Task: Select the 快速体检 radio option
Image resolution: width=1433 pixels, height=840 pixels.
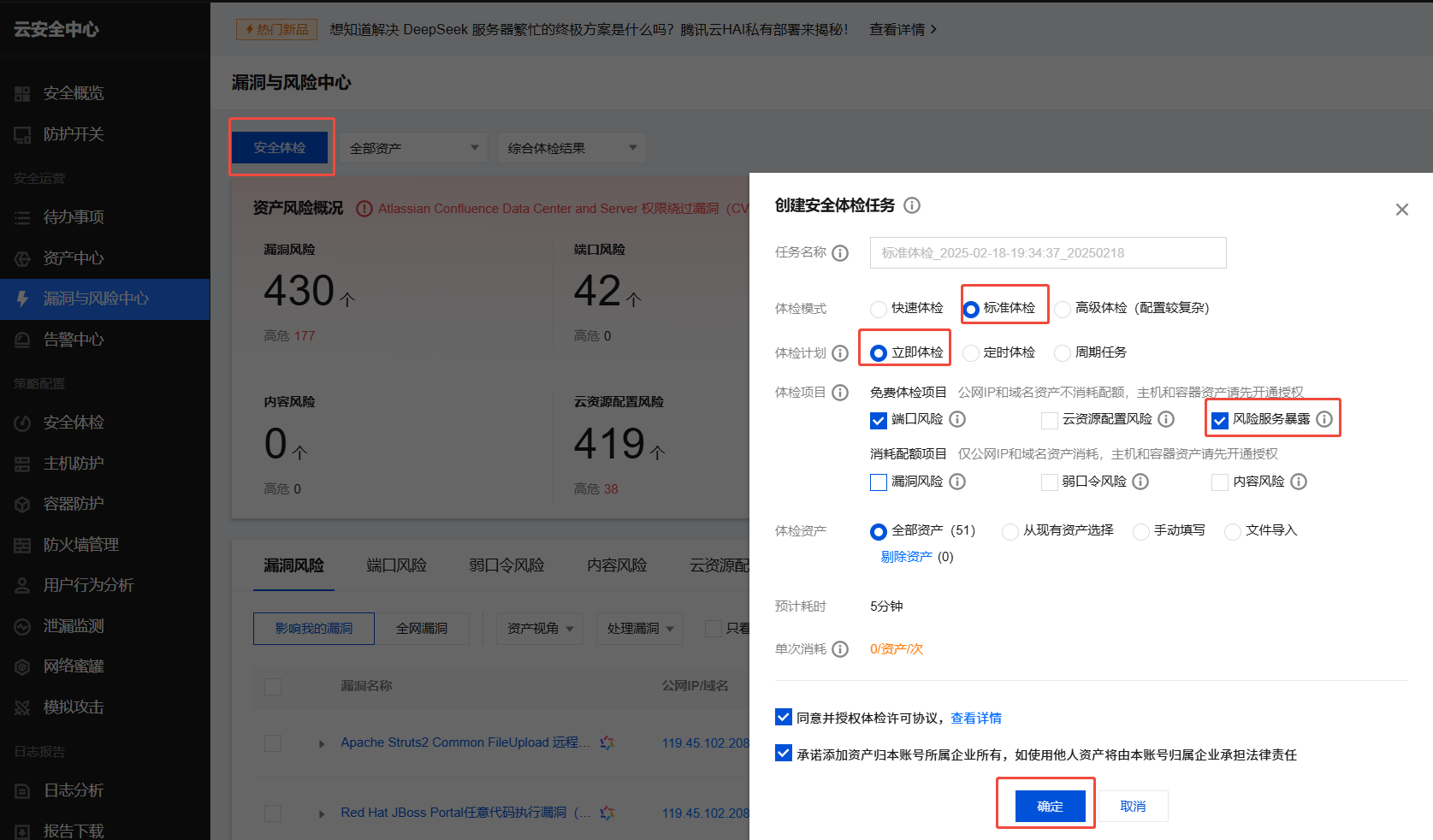Action: click(x=879, y=309)
